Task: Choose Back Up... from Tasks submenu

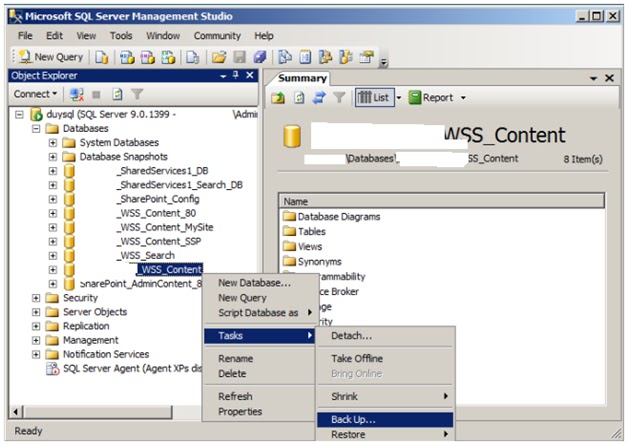Action: click(x=385, y=419)
